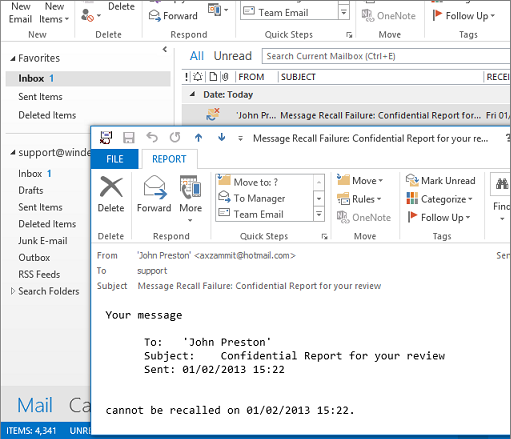The width and height of the screenshot is (511, 439).
Task: Collapse the folder pane with arrow
Action: (x=165, y=49)
